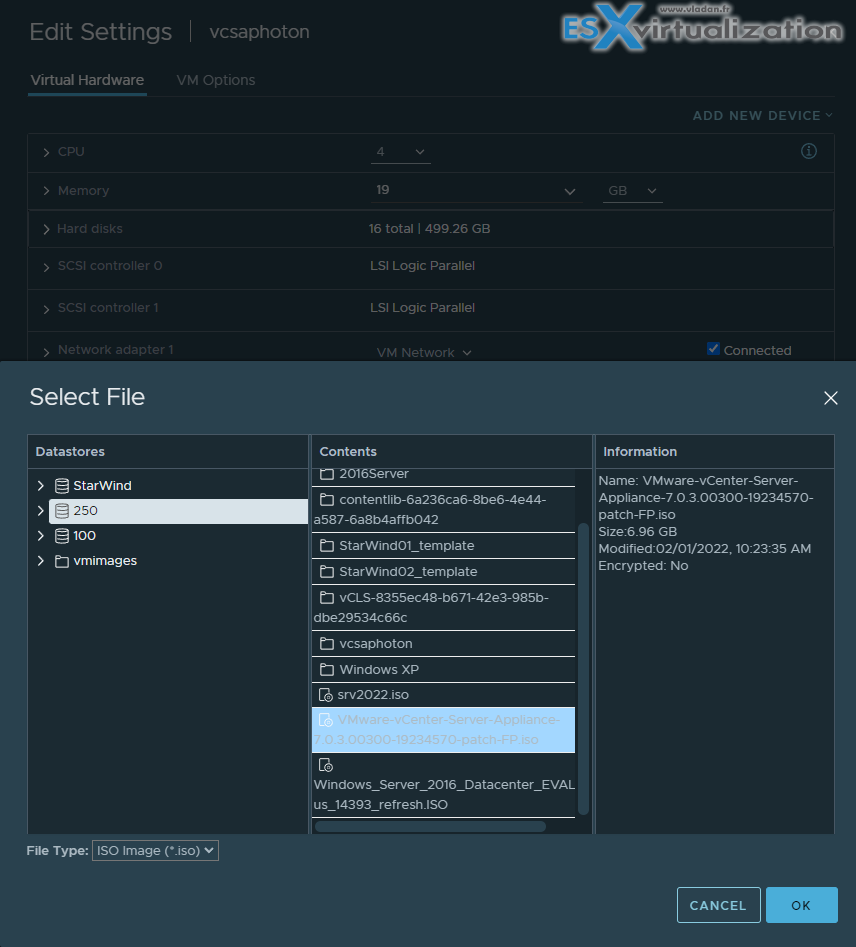Image resolution: width=856 pixels, height=947 pixels.
Task: Open the VM Network dropdown
Action: click(x=424, y=353)
